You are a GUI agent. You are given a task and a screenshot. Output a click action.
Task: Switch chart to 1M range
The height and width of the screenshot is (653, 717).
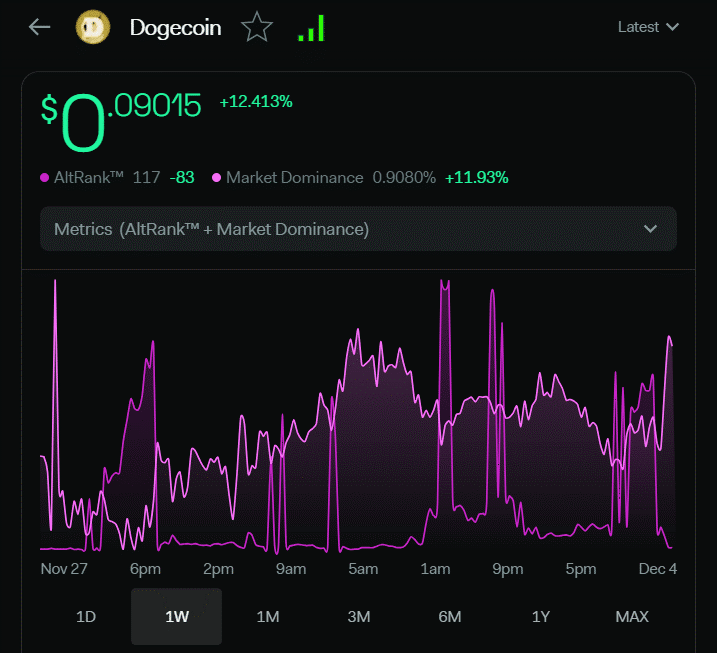click(268, 616)
